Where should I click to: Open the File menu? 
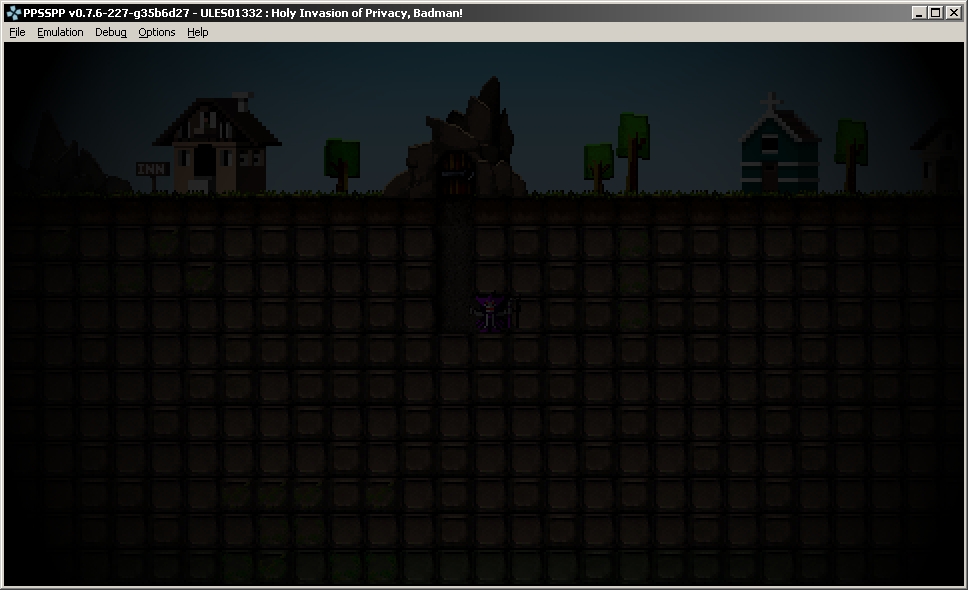17,32
